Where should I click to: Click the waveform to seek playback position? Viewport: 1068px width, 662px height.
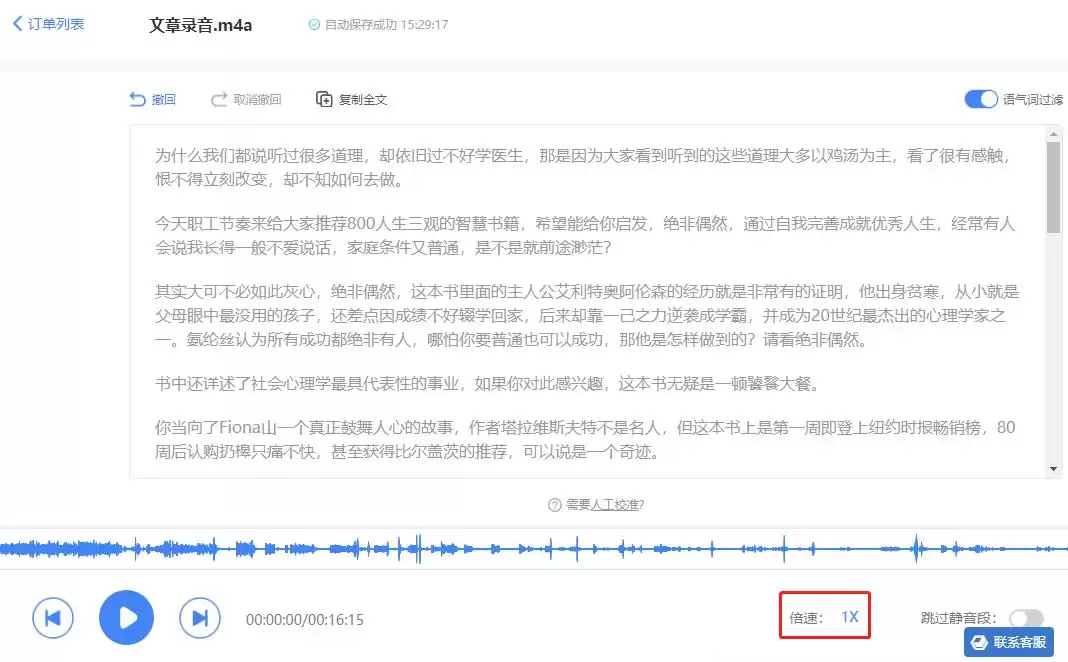(x=534, y=548)
